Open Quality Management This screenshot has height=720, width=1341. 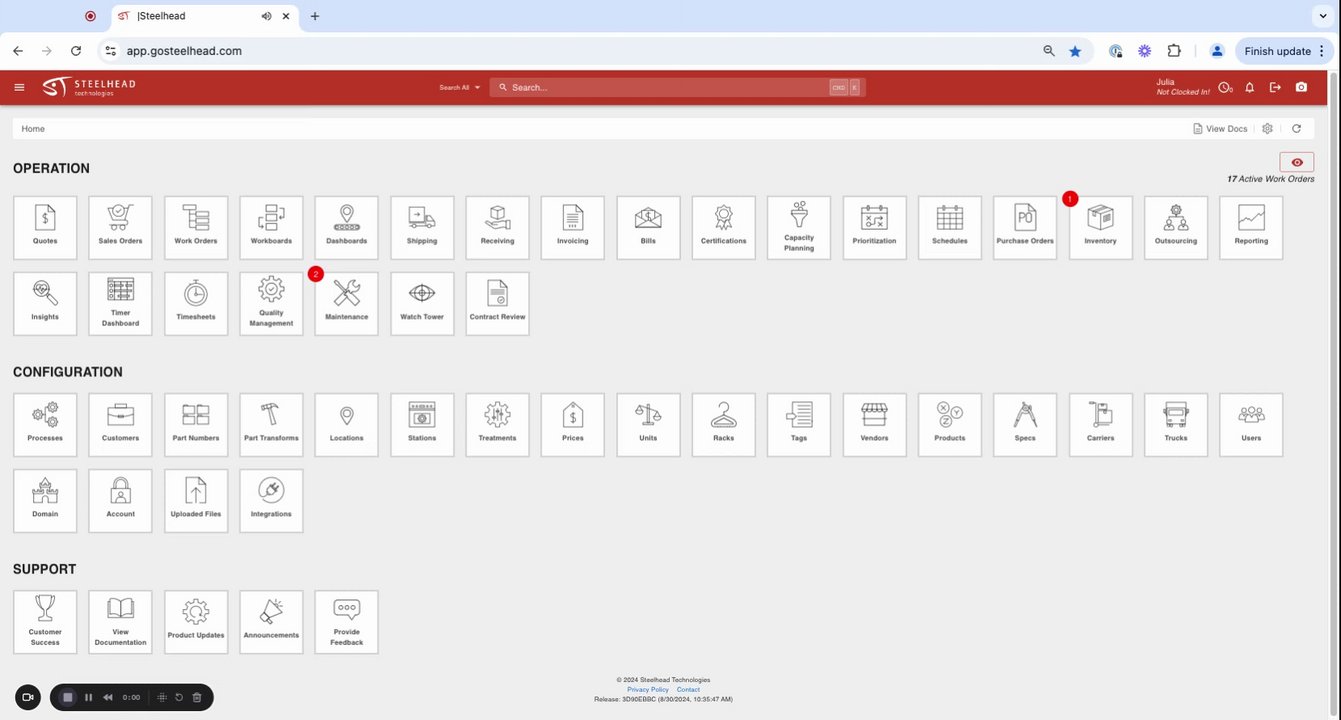[271, 304]
